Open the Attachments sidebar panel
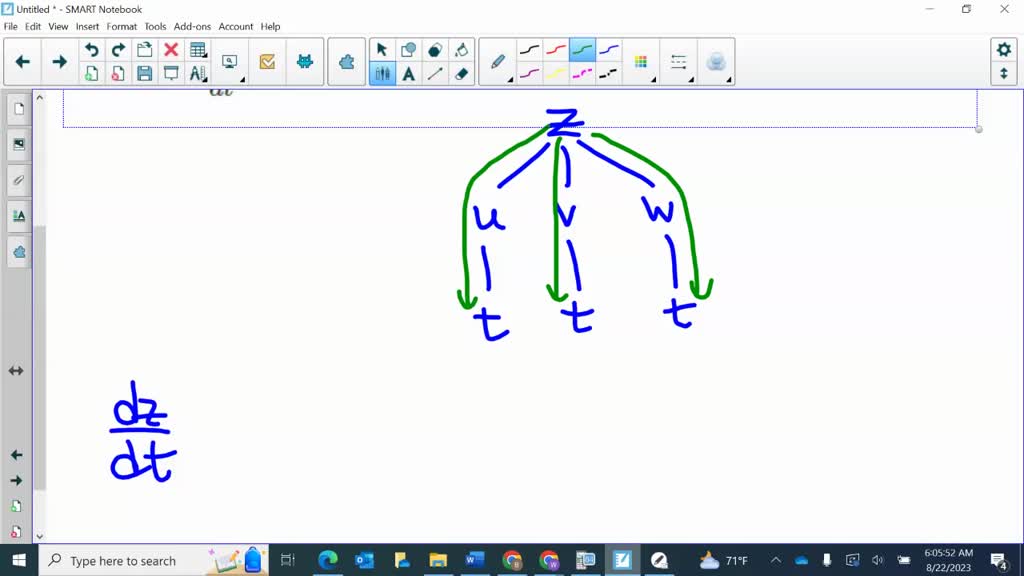The height and width of the screenshot is (576, 1024). (x=18, y=180)
